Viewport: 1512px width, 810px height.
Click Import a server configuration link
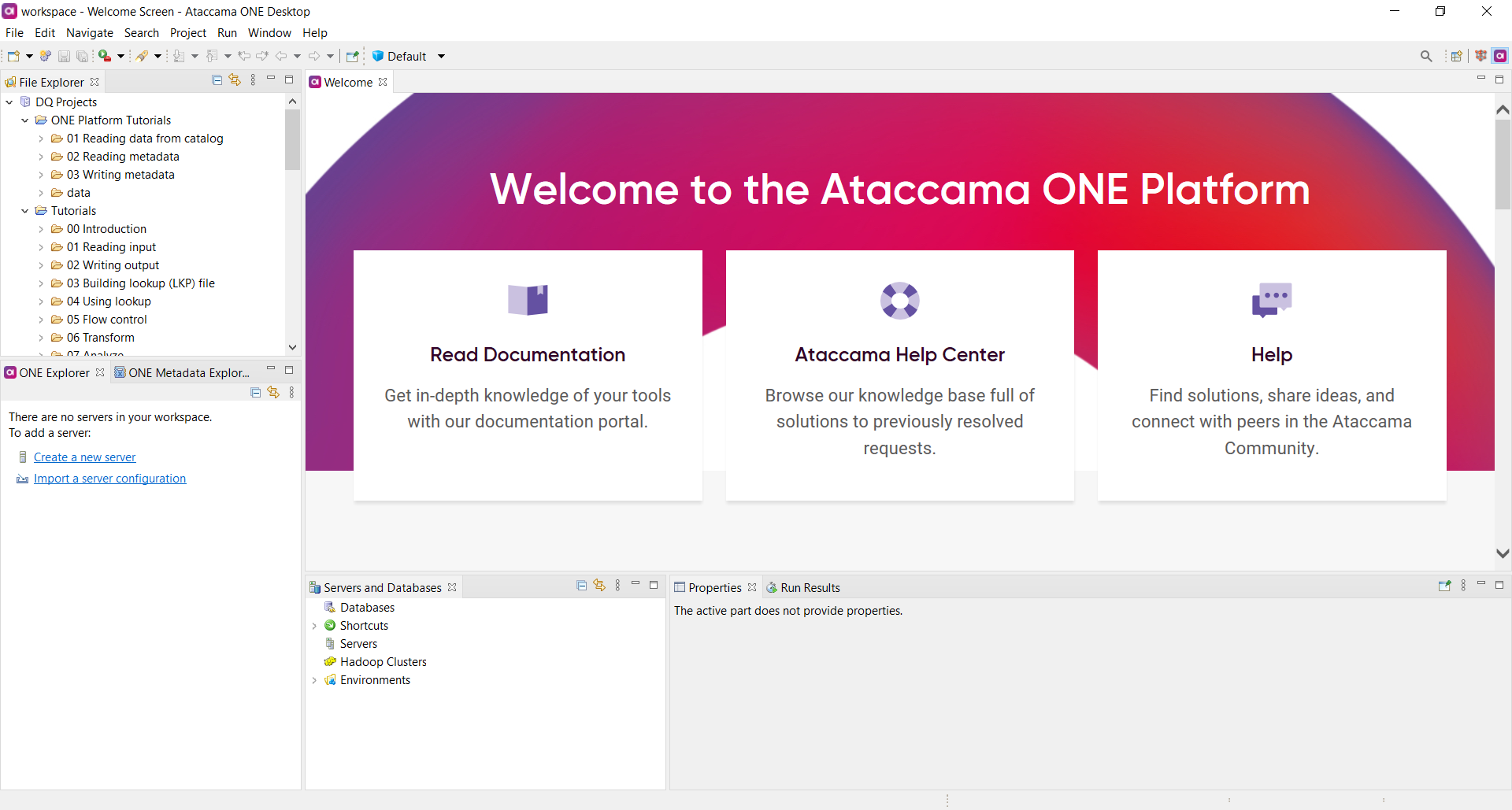[109, 479]
